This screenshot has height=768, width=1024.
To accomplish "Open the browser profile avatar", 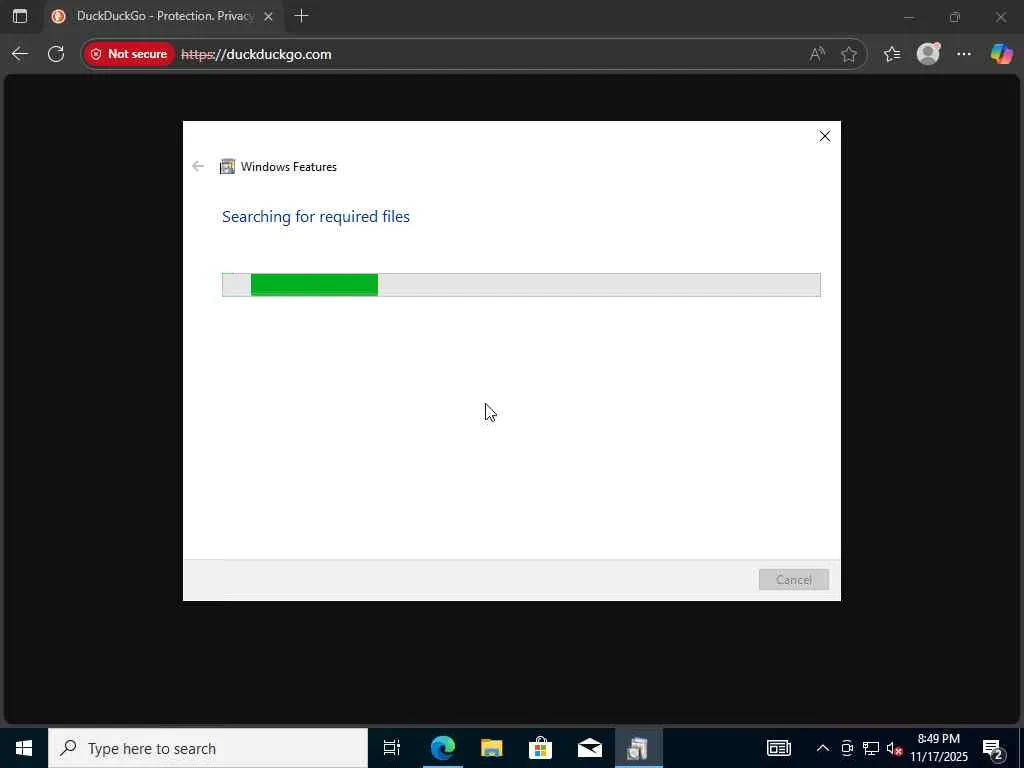I will tap(928, 54).
